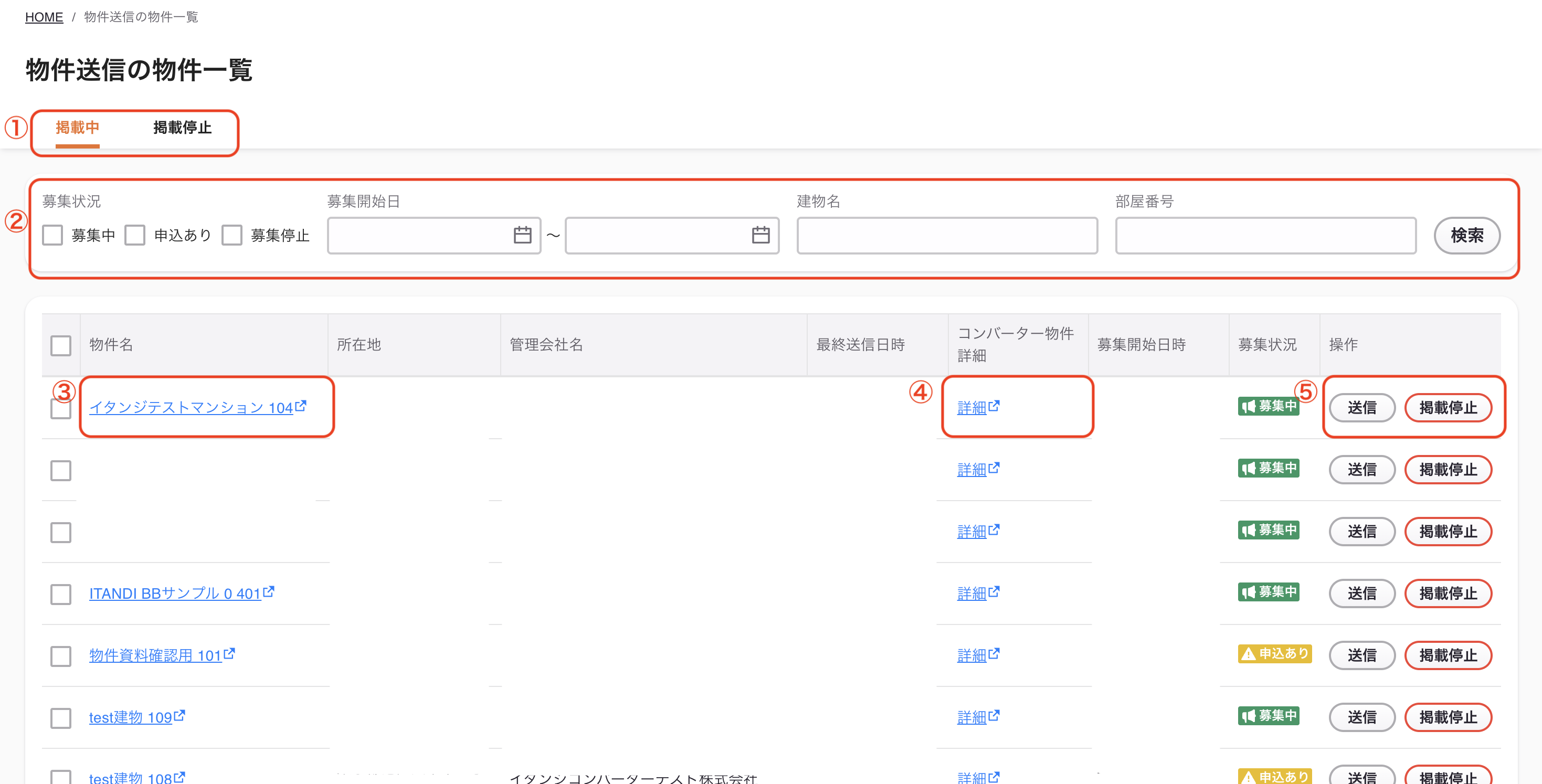Select checkbox for test建物 109 row
Screen dimensions: 1542x784
[x=61, y=718]
